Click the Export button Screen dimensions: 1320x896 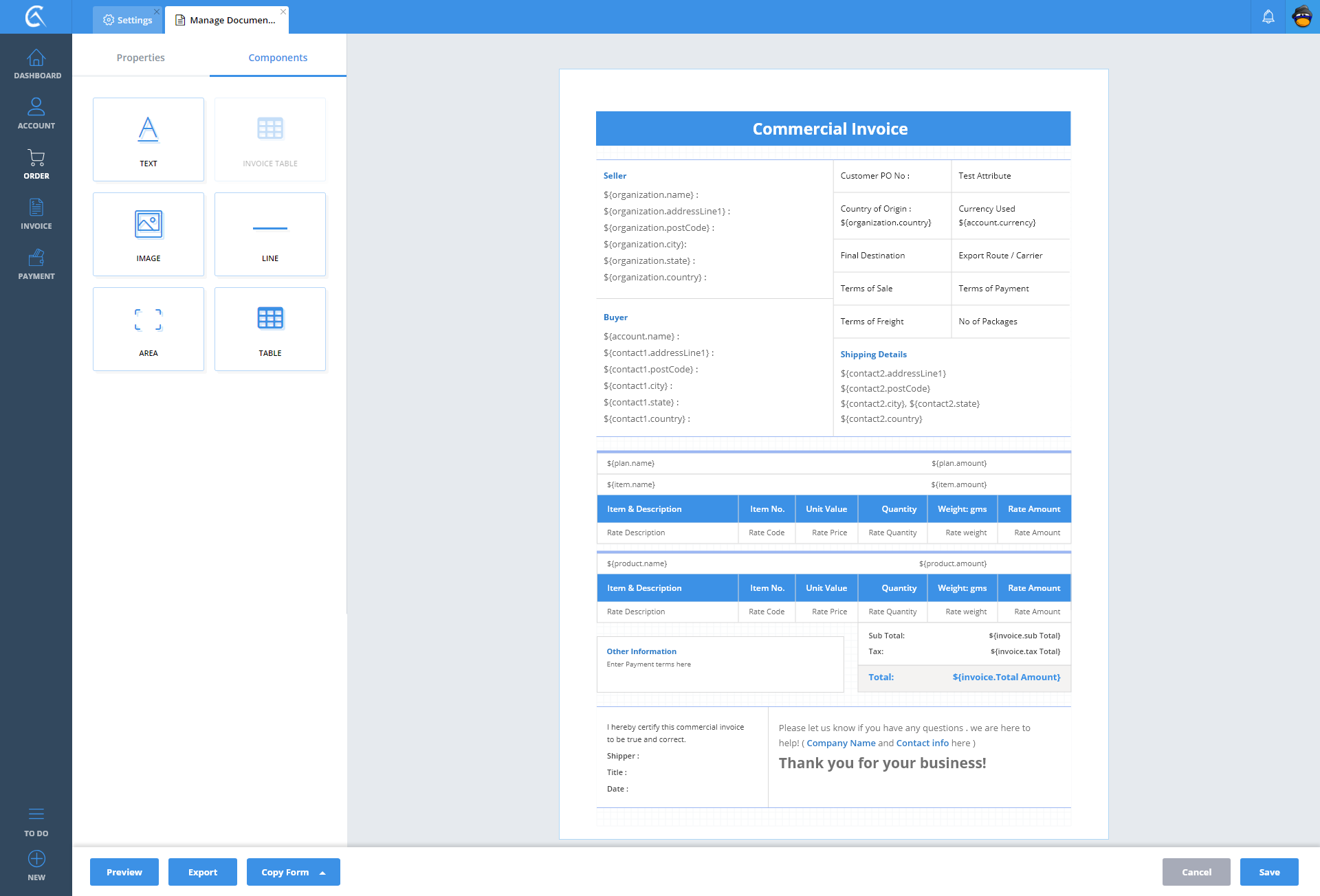point(203,872)
